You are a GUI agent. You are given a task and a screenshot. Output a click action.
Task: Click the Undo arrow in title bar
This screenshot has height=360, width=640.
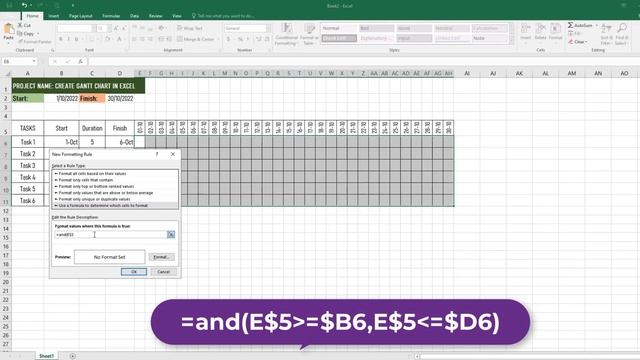[24, 5]
